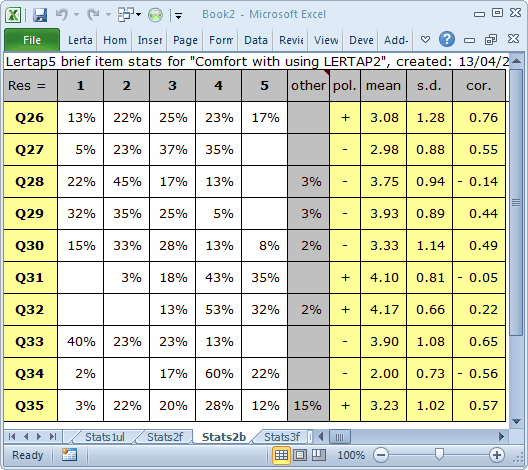Restore down the workbook window

click(x=491, y=39)
